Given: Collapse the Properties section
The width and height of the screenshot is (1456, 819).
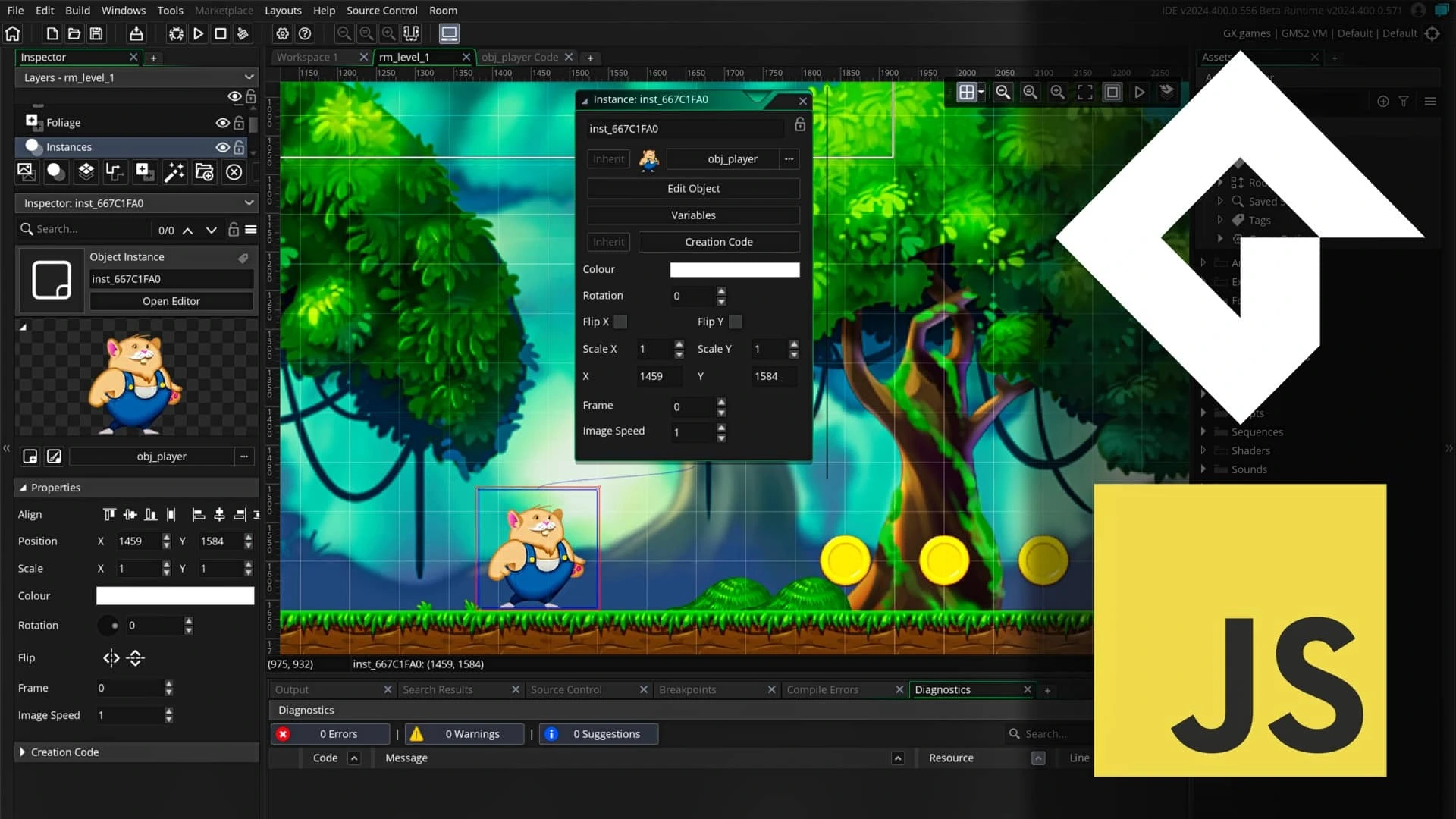Looking at the screenshot, I should pyautogui.click(x=23, y=488).
